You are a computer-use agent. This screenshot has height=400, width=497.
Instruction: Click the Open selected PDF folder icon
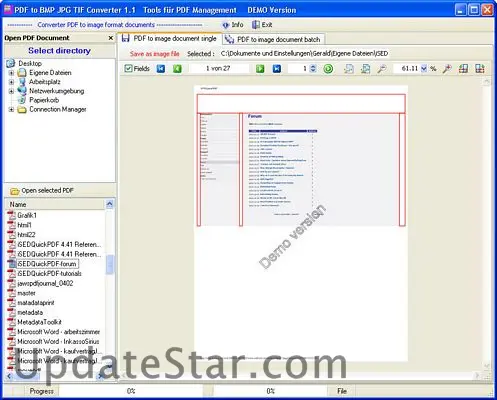15,191
